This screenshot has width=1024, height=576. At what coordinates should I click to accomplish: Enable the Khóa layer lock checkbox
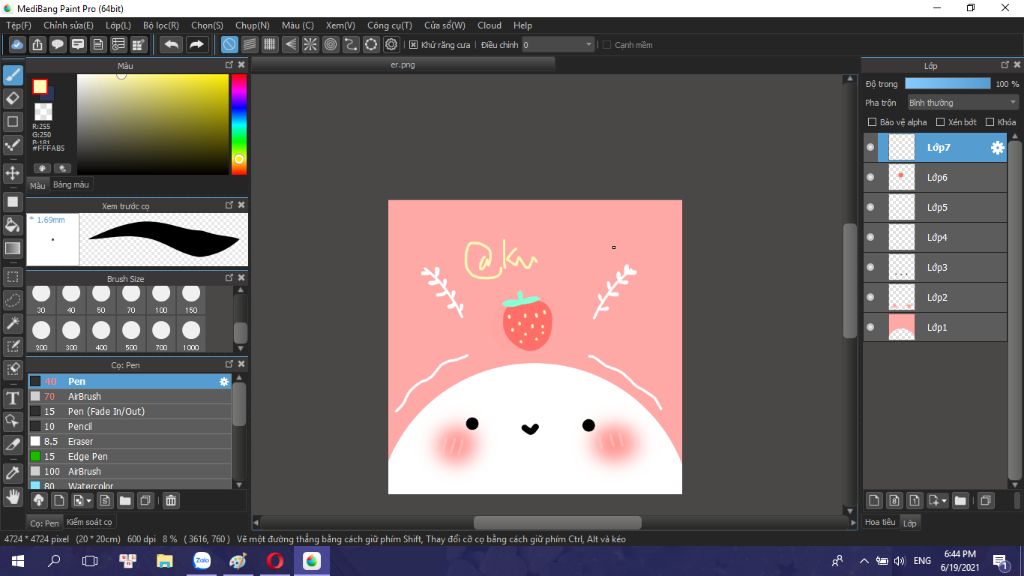(x=990, y=122)
